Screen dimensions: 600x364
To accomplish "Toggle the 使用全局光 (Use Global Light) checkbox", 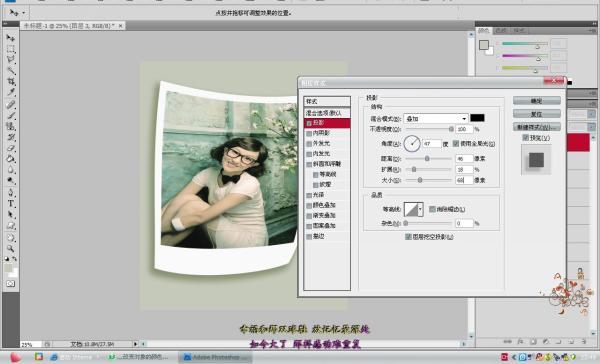I will click(x=456, y=144).
